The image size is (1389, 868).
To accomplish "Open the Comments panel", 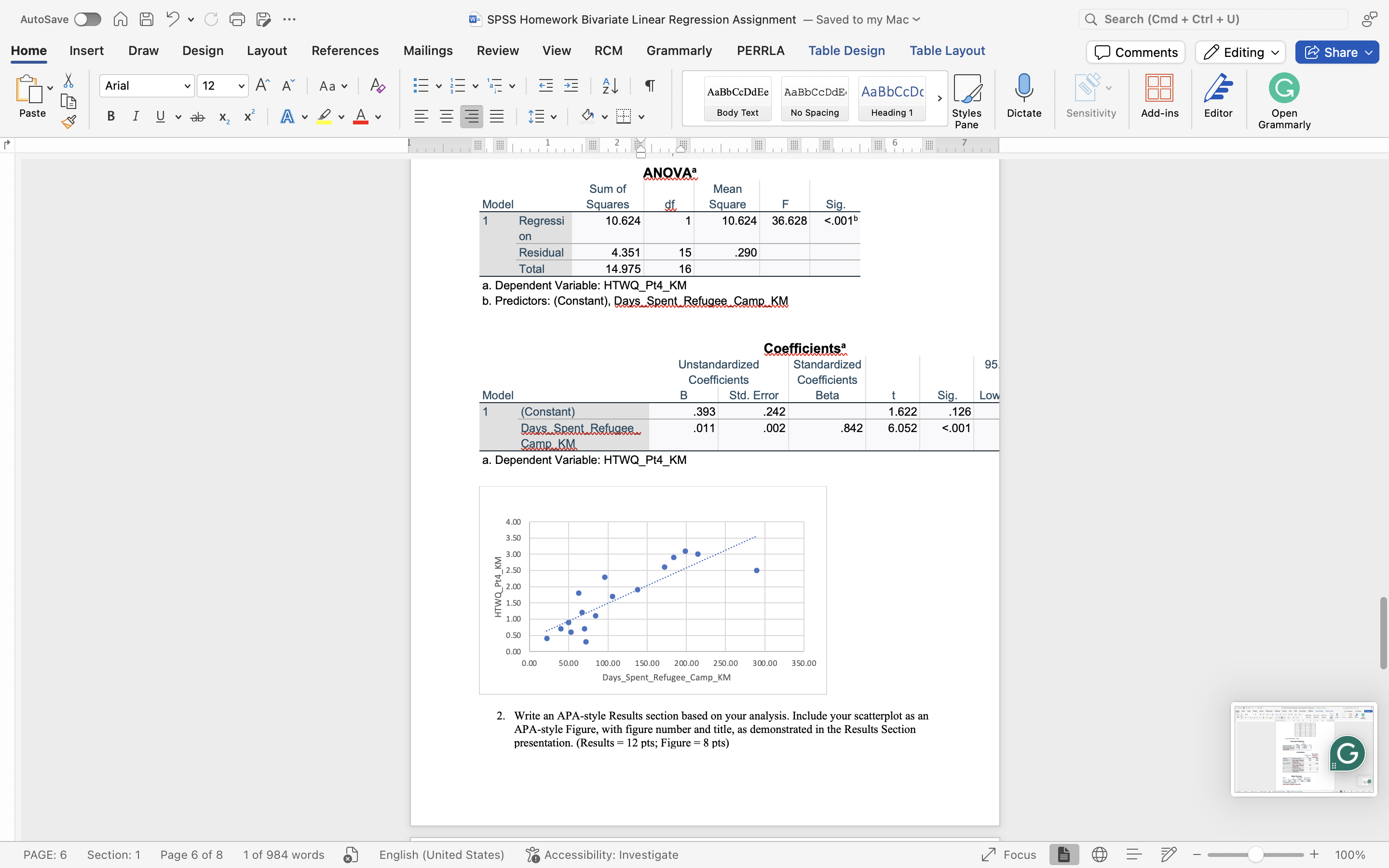I will click(x=1135, y=52).
